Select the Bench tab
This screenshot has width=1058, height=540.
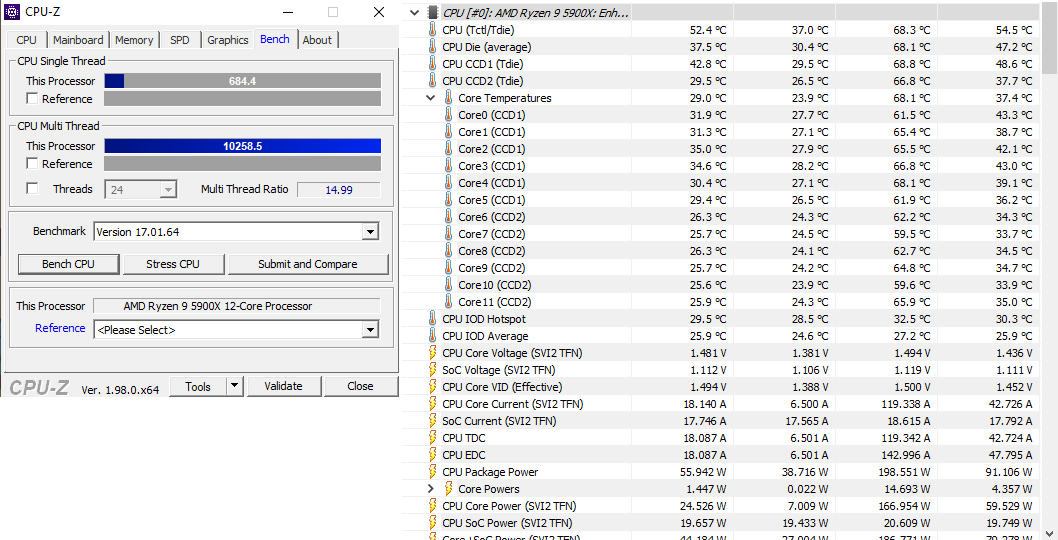(x=275, y=39)
